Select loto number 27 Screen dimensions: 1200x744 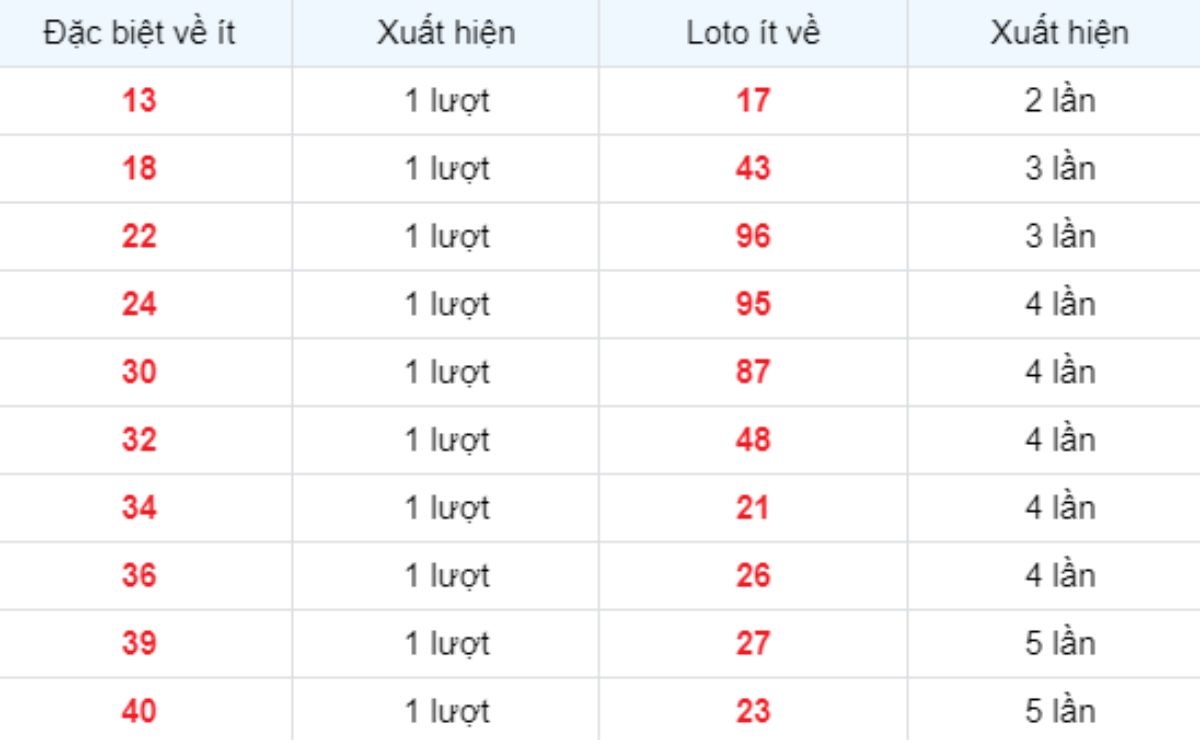coord(753,644)
